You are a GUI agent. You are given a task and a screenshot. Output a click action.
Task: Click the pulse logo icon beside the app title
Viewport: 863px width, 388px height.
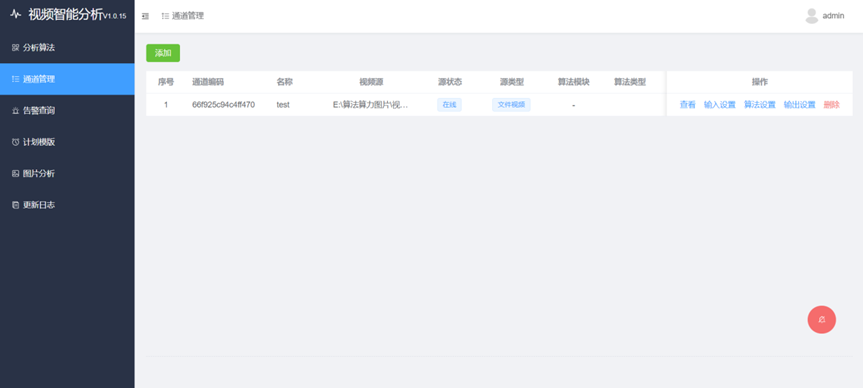15,15
